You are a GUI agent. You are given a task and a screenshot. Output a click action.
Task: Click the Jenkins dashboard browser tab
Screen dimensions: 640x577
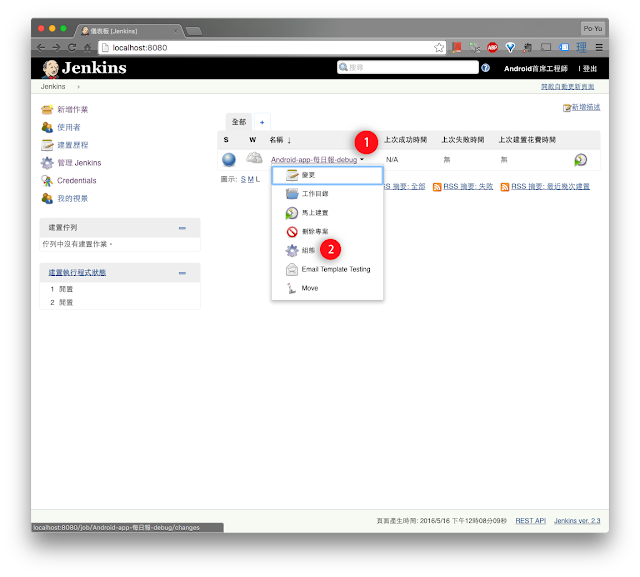coord(130,31)
